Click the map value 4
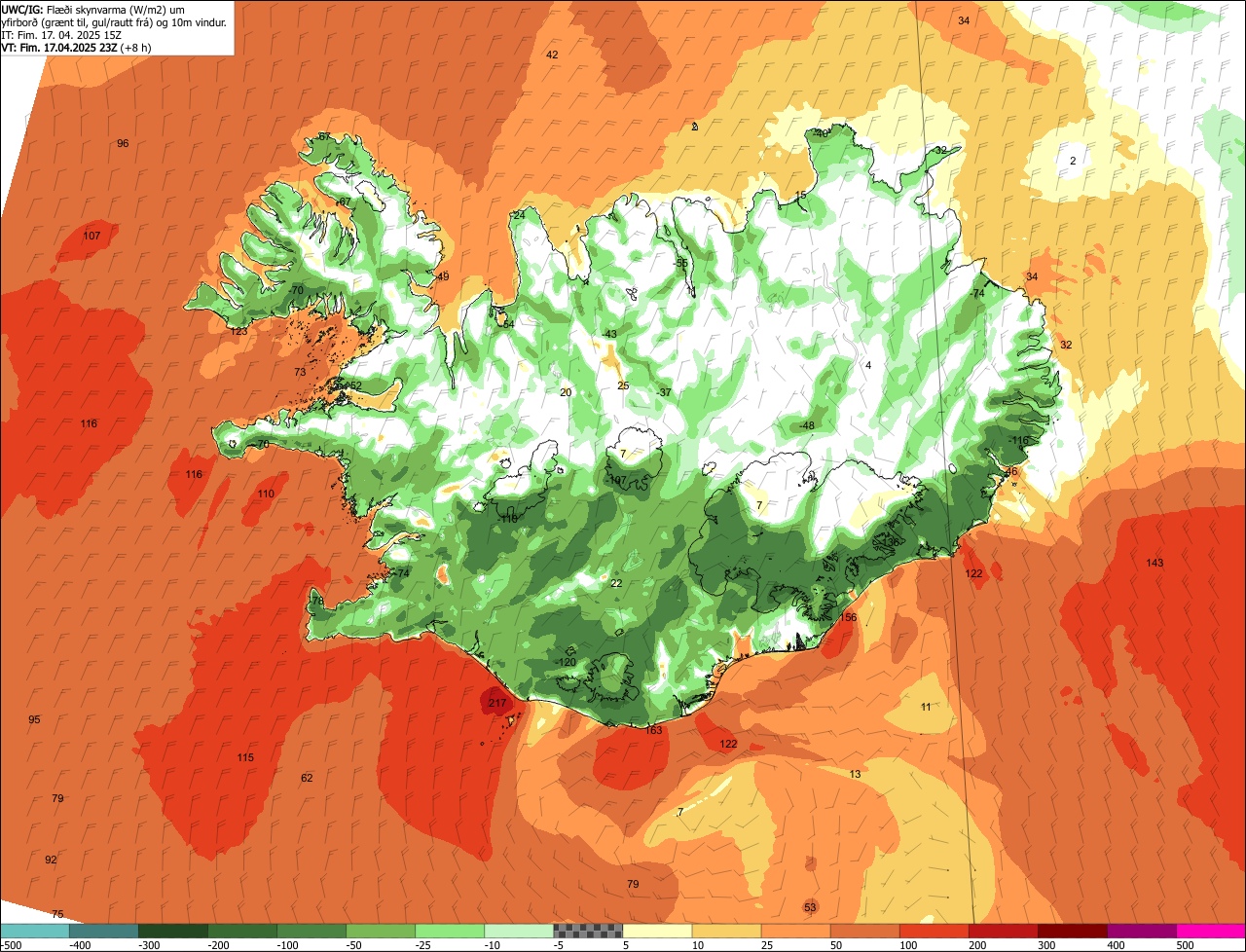 click(868, 365)
